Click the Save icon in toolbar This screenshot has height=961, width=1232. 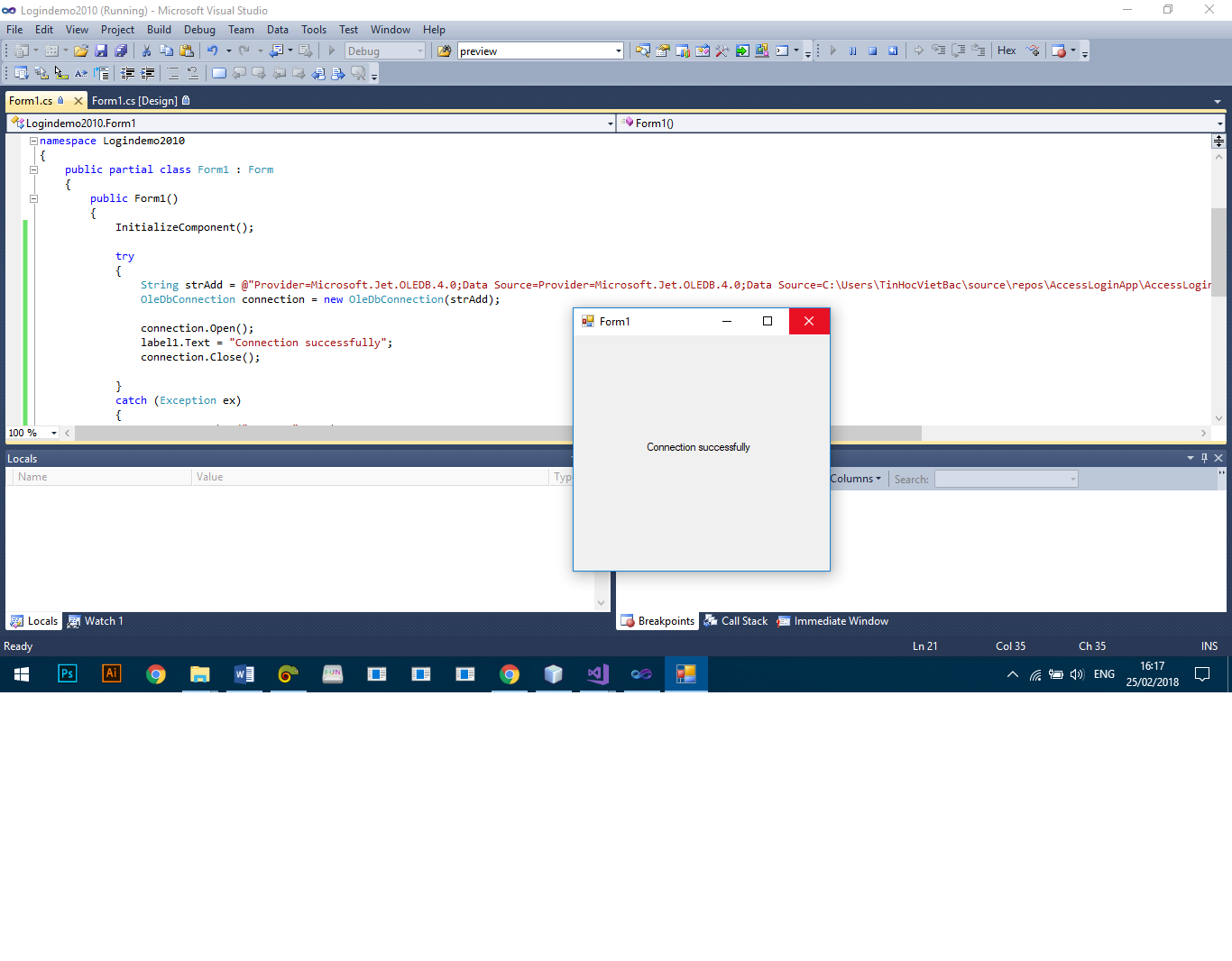tap(101, 51)
